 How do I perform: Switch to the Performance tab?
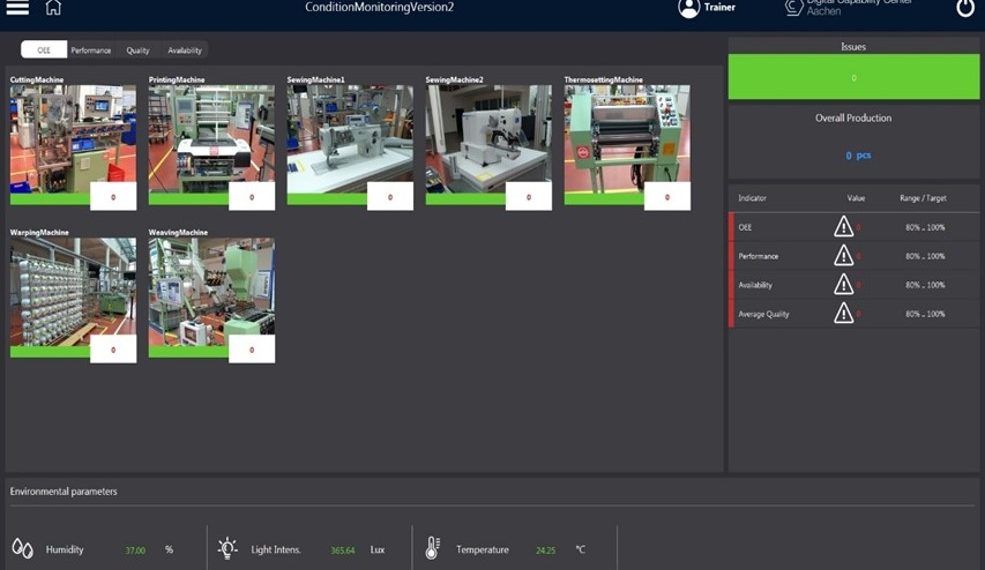[x=91, y=50]
